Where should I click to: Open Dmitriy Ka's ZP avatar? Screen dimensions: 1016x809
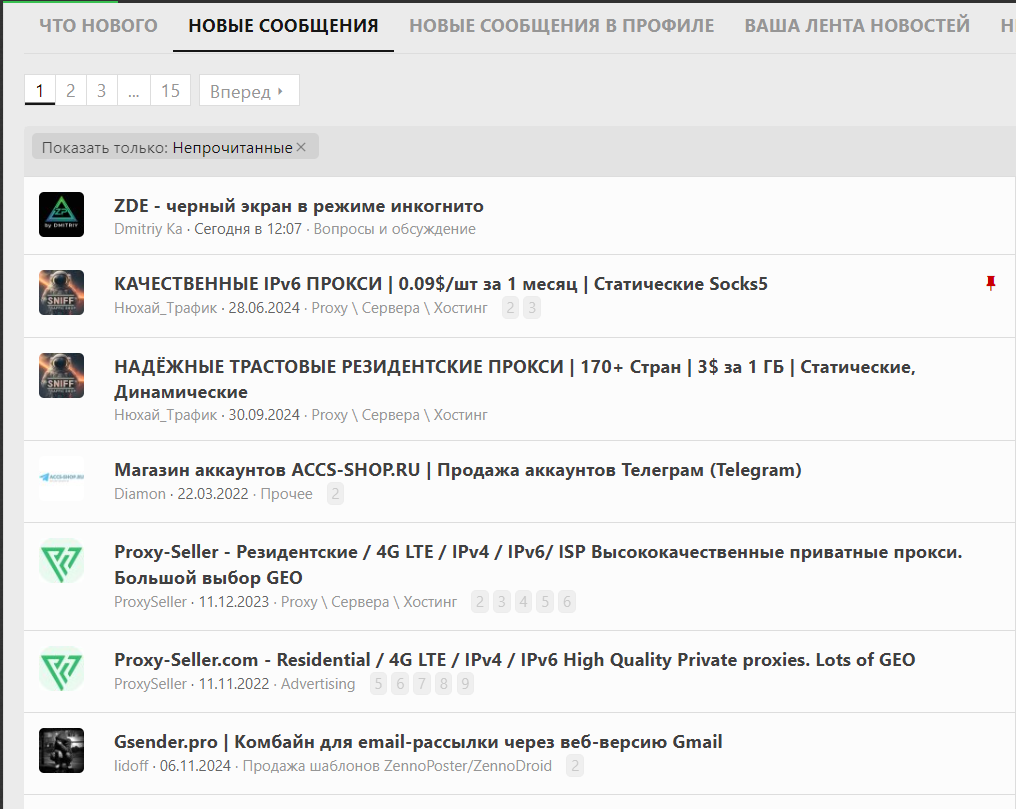61,214
